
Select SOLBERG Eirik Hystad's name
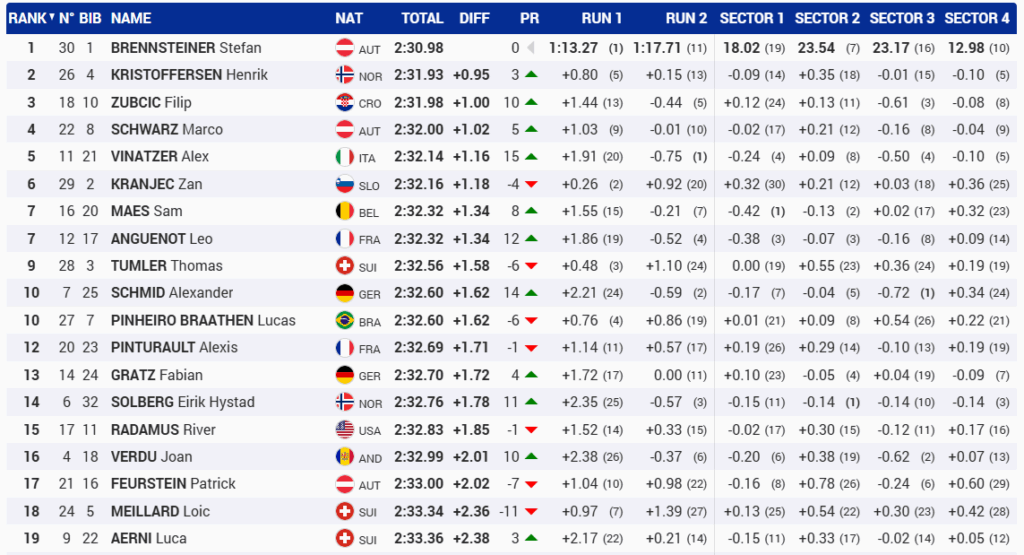tap(182, 402)
